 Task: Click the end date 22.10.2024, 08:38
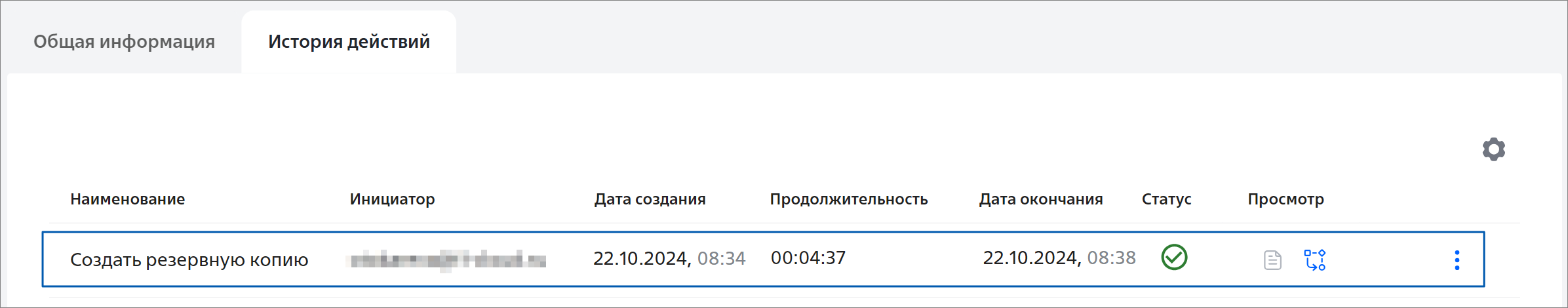[1059, 258]
